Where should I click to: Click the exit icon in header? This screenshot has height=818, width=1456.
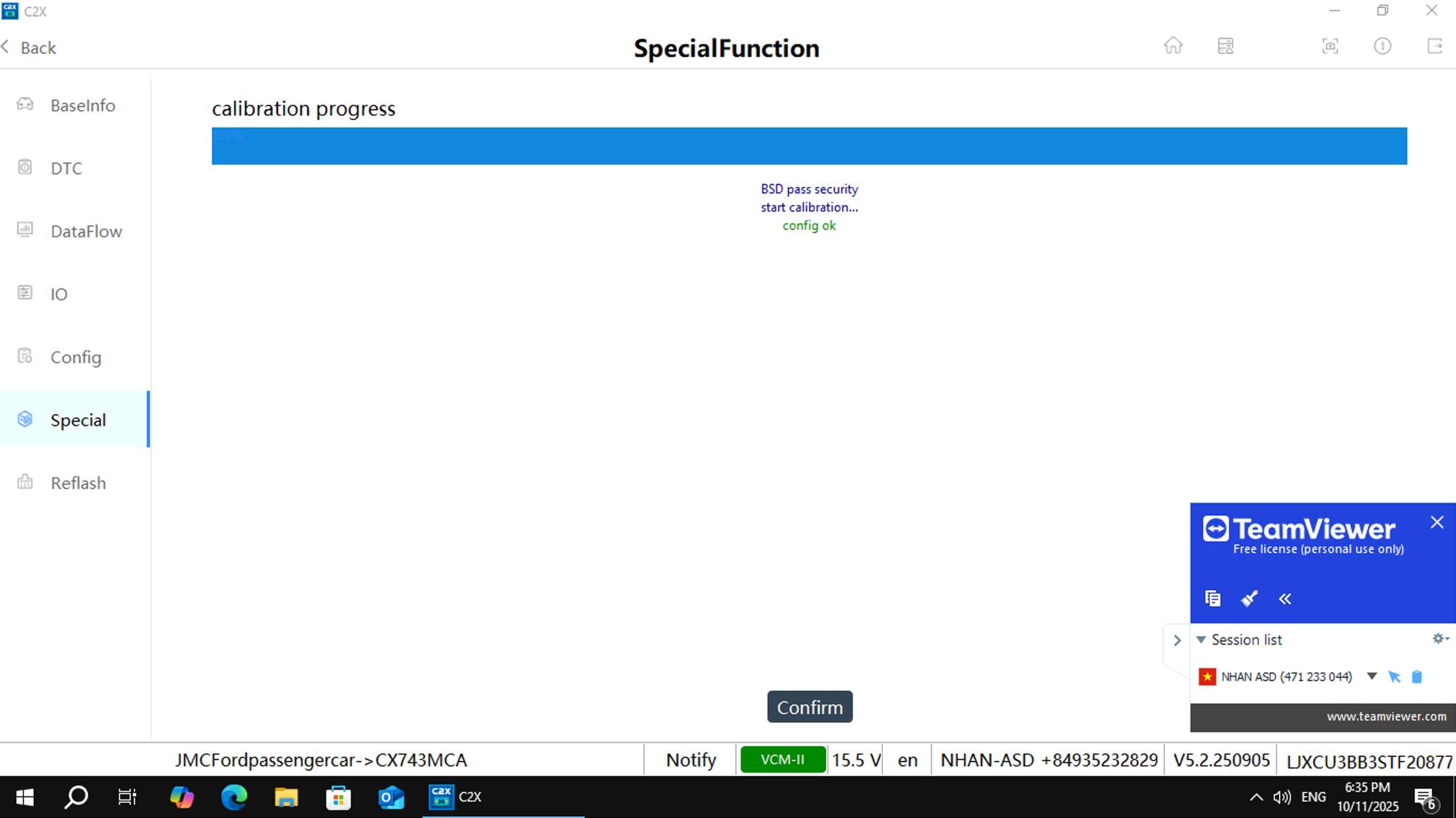(x=1435, y=46)
